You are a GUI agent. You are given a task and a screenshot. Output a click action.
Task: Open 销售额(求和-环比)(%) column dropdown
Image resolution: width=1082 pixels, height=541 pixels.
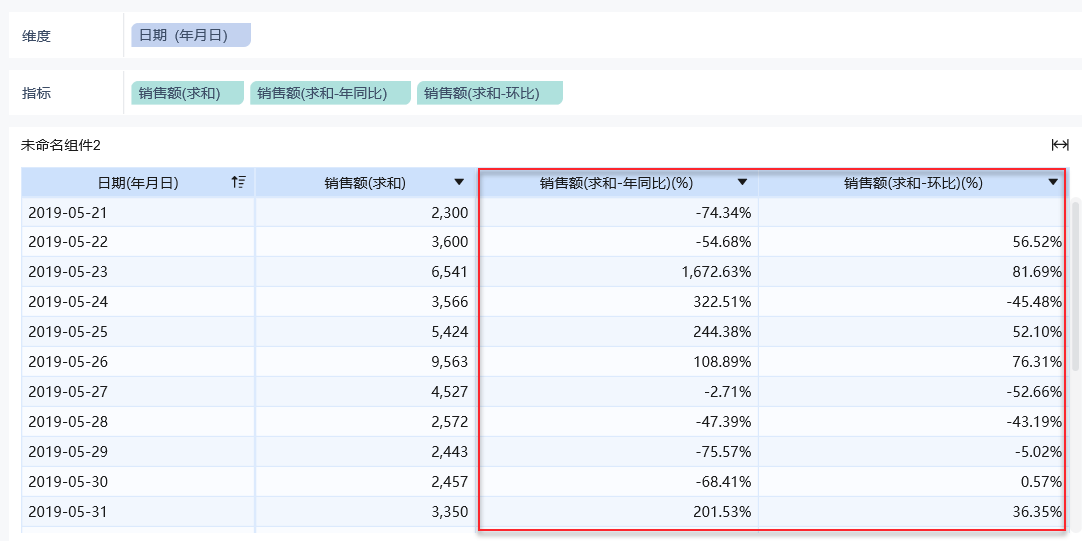[x=1053, y=182]
